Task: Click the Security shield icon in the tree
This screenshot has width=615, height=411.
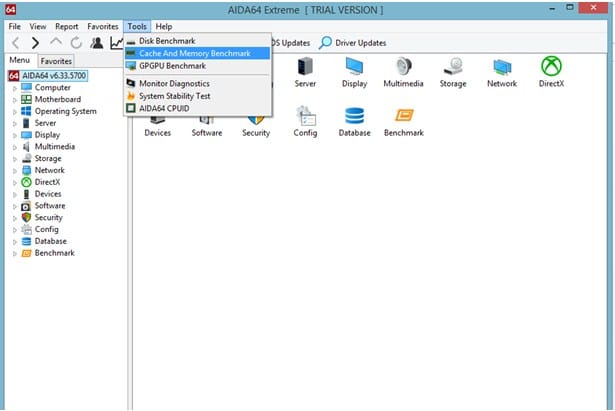Action: 26,217
